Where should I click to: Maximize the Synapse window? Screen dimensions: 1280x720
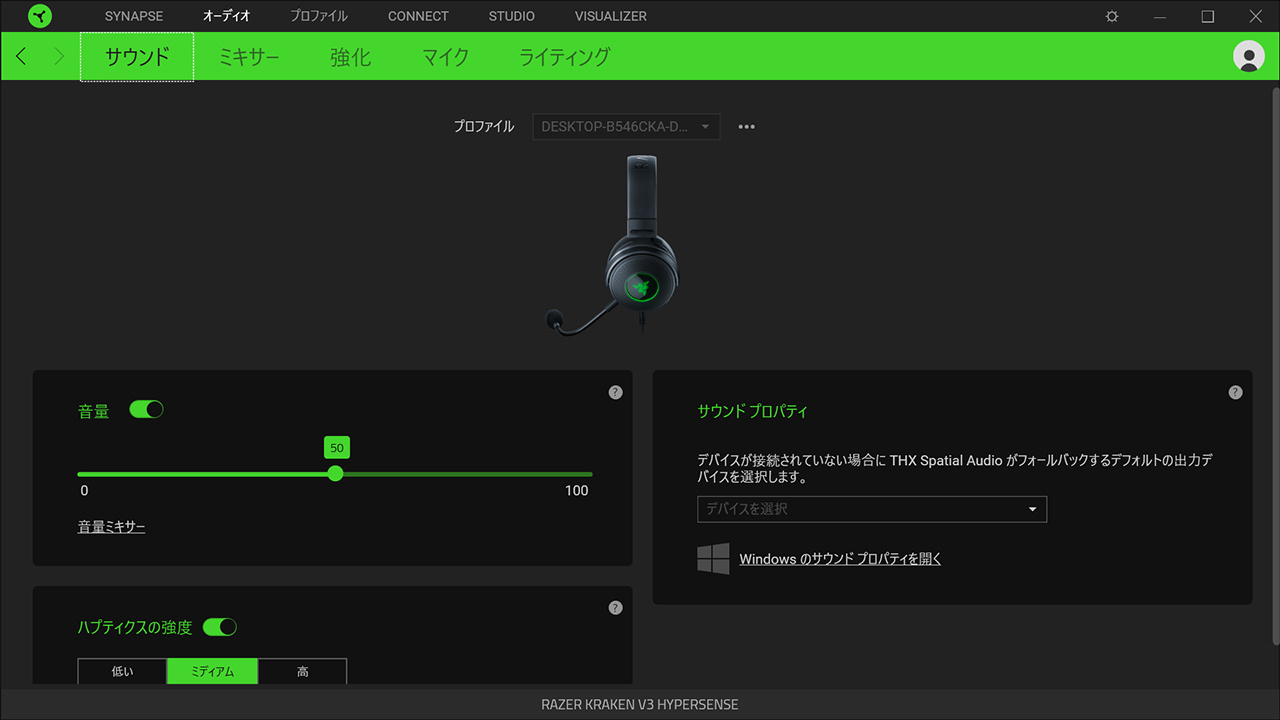click(x=1208, y=16)
